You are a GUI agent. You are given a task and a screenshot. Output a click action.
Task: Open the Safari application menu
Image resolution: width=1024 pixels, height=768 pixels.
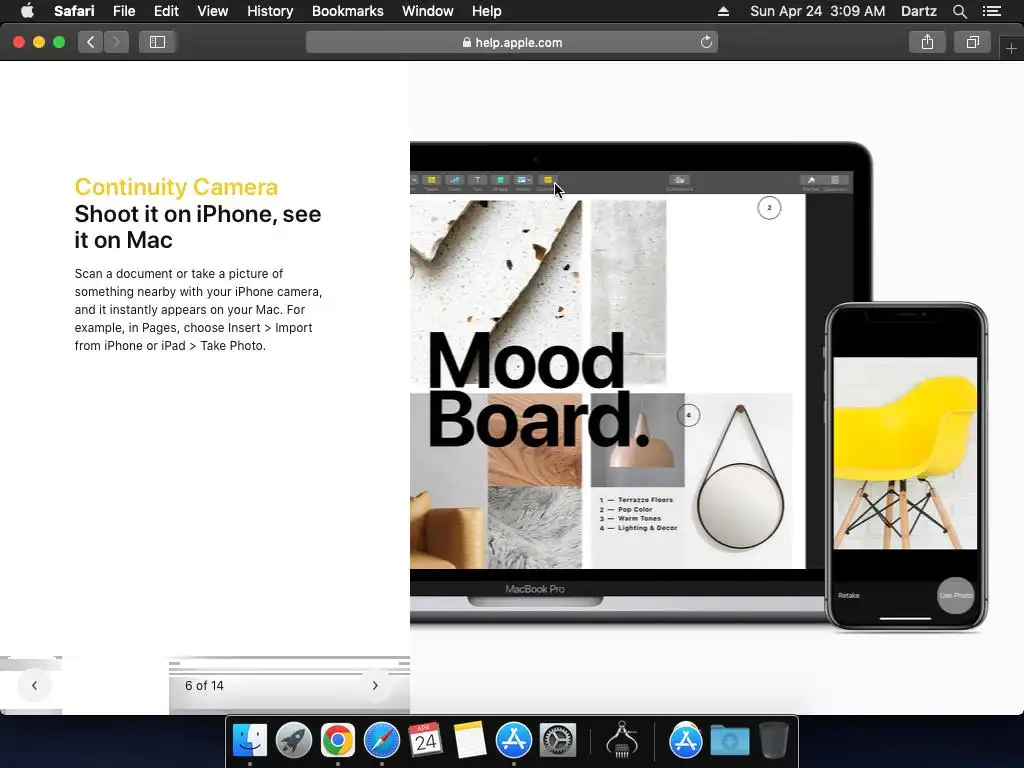(x=74, y=11)
